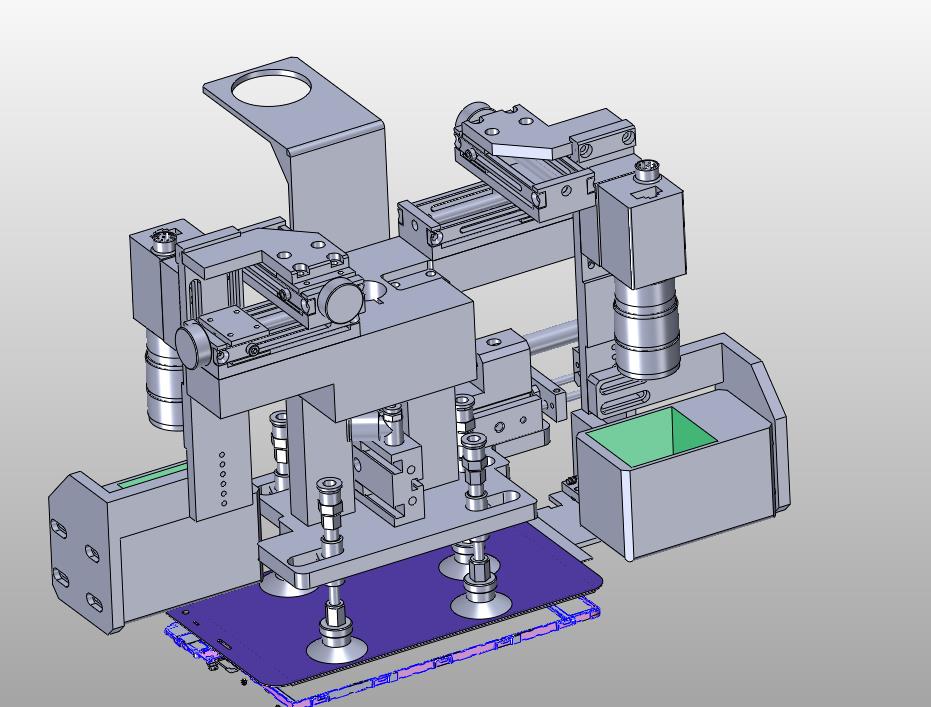Select the left end plate with slotted holes
Viewport: 931px width, 707px height.
80,552
